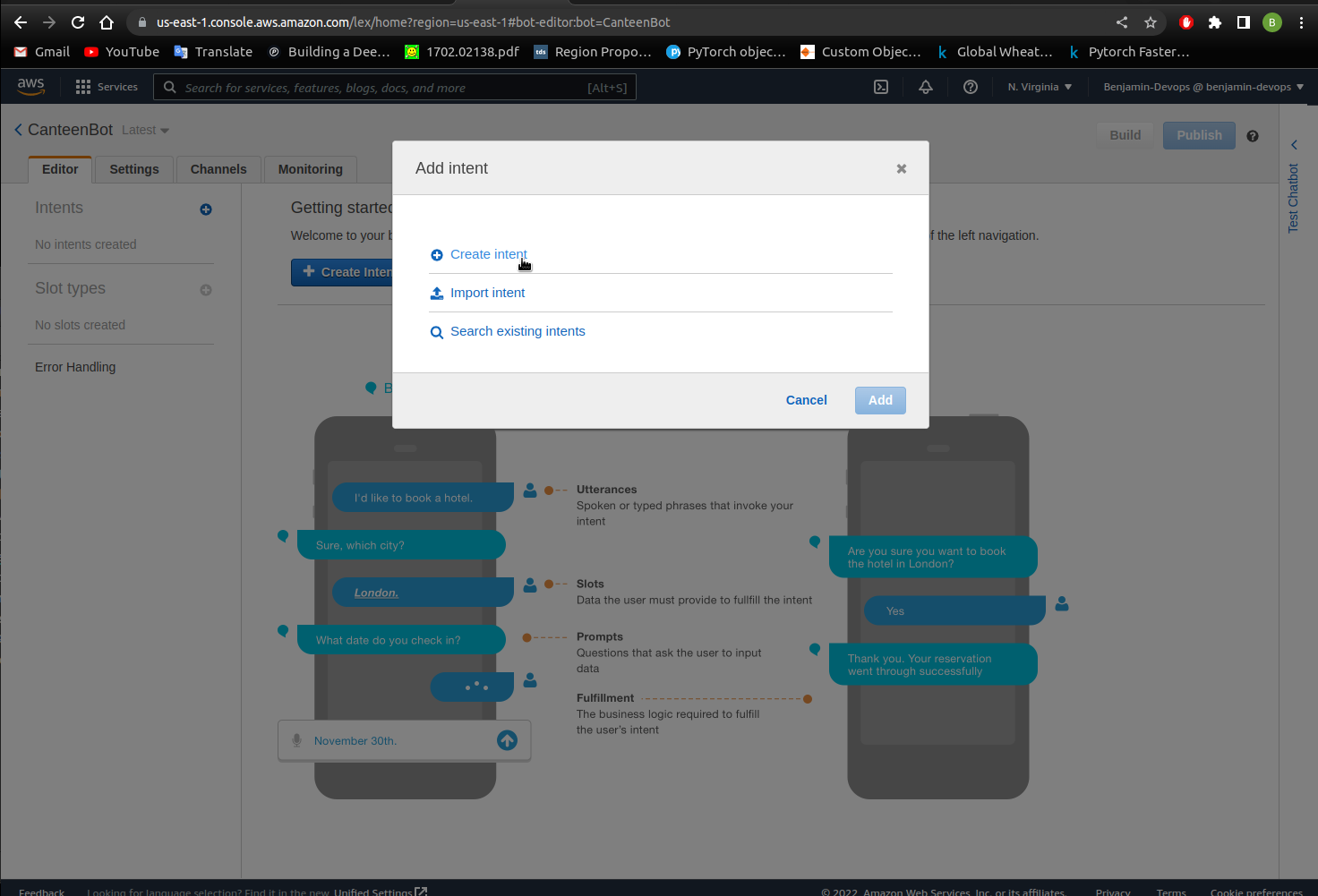Open the Building a Dee… bookmark
The width and height of the screenshot is (1318, 896).
(329, 52)
